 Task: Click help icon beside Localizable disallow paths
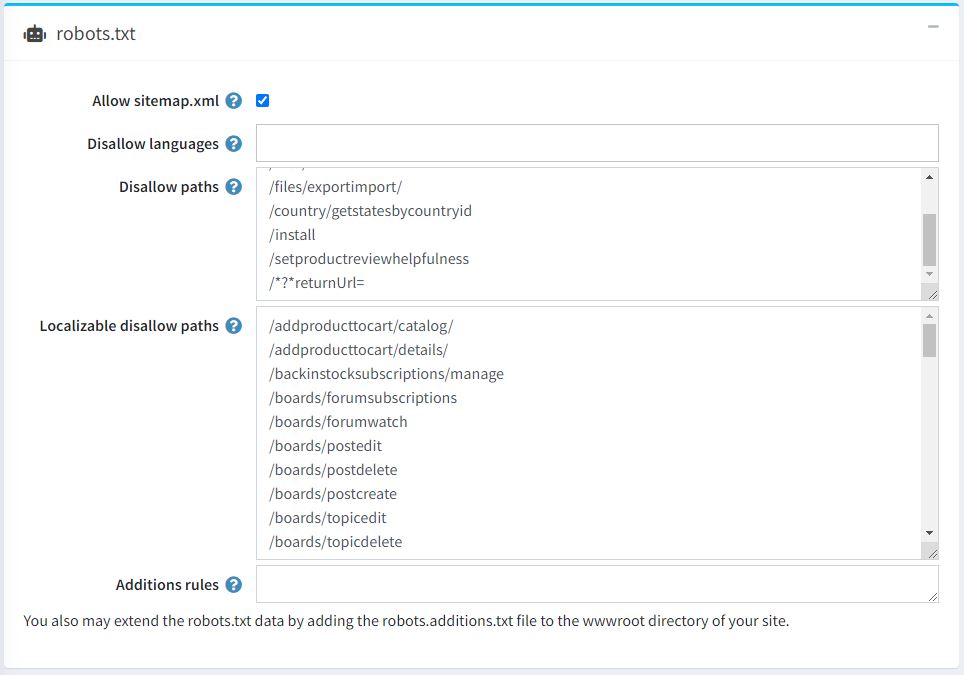click(234, 326)
